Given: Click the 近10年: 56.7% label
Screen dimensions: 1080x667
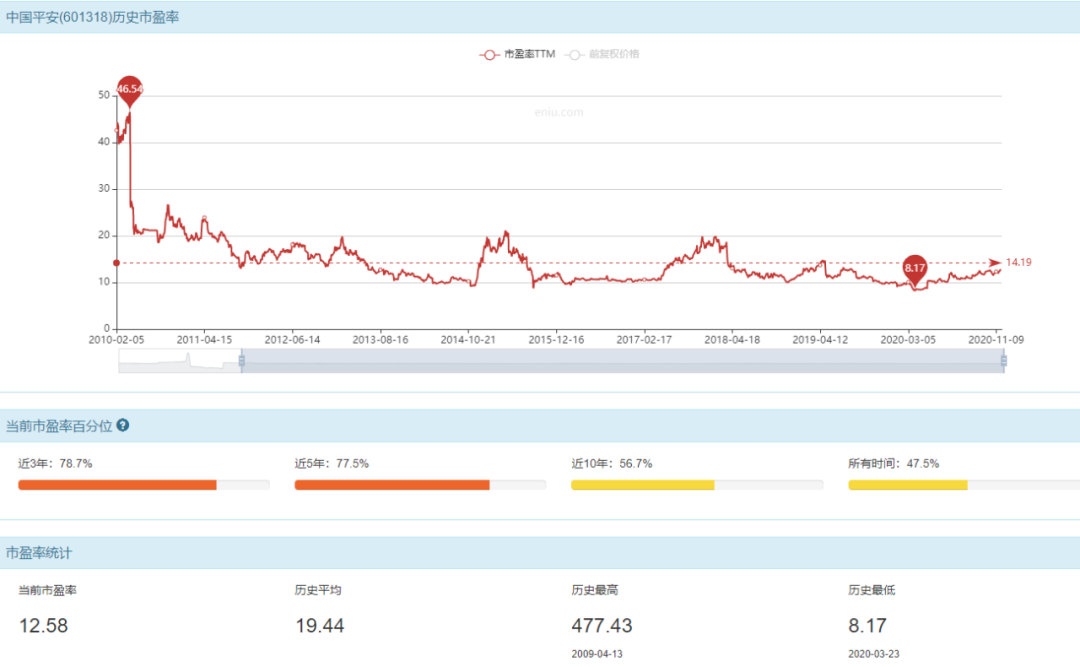Looking at the screenshot, I should (x=612, y=464).
